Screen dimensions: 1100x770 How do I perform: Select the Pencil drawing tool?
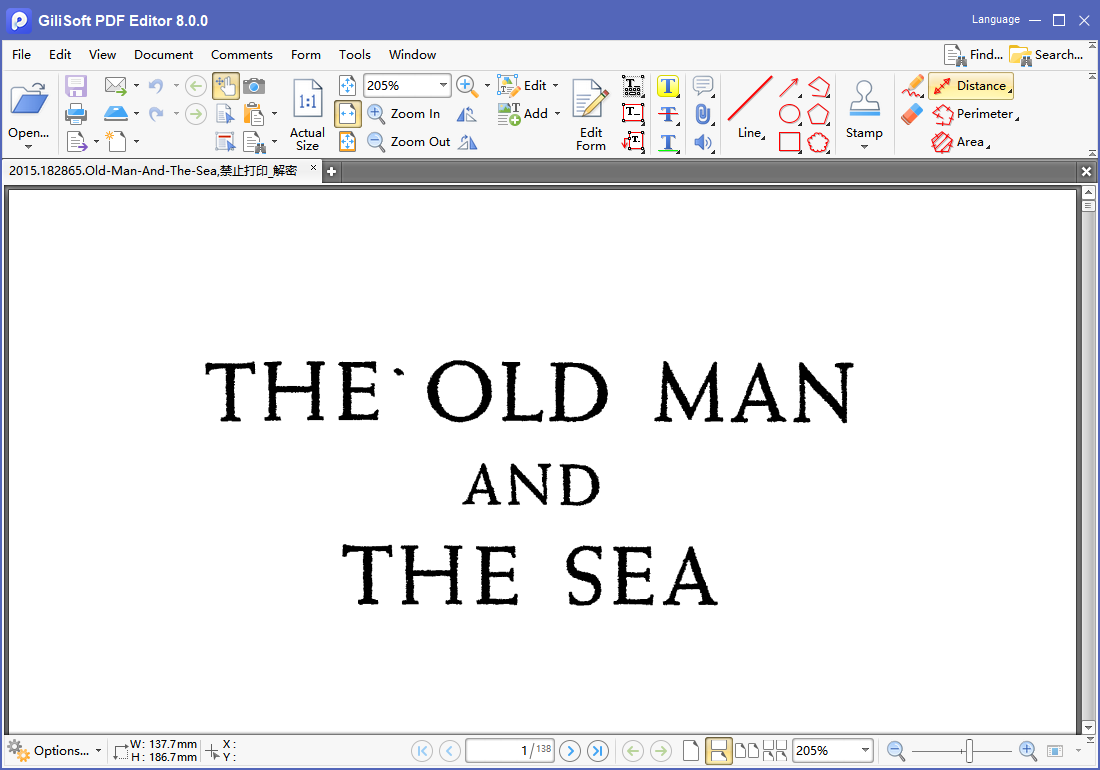coord(911,86)
